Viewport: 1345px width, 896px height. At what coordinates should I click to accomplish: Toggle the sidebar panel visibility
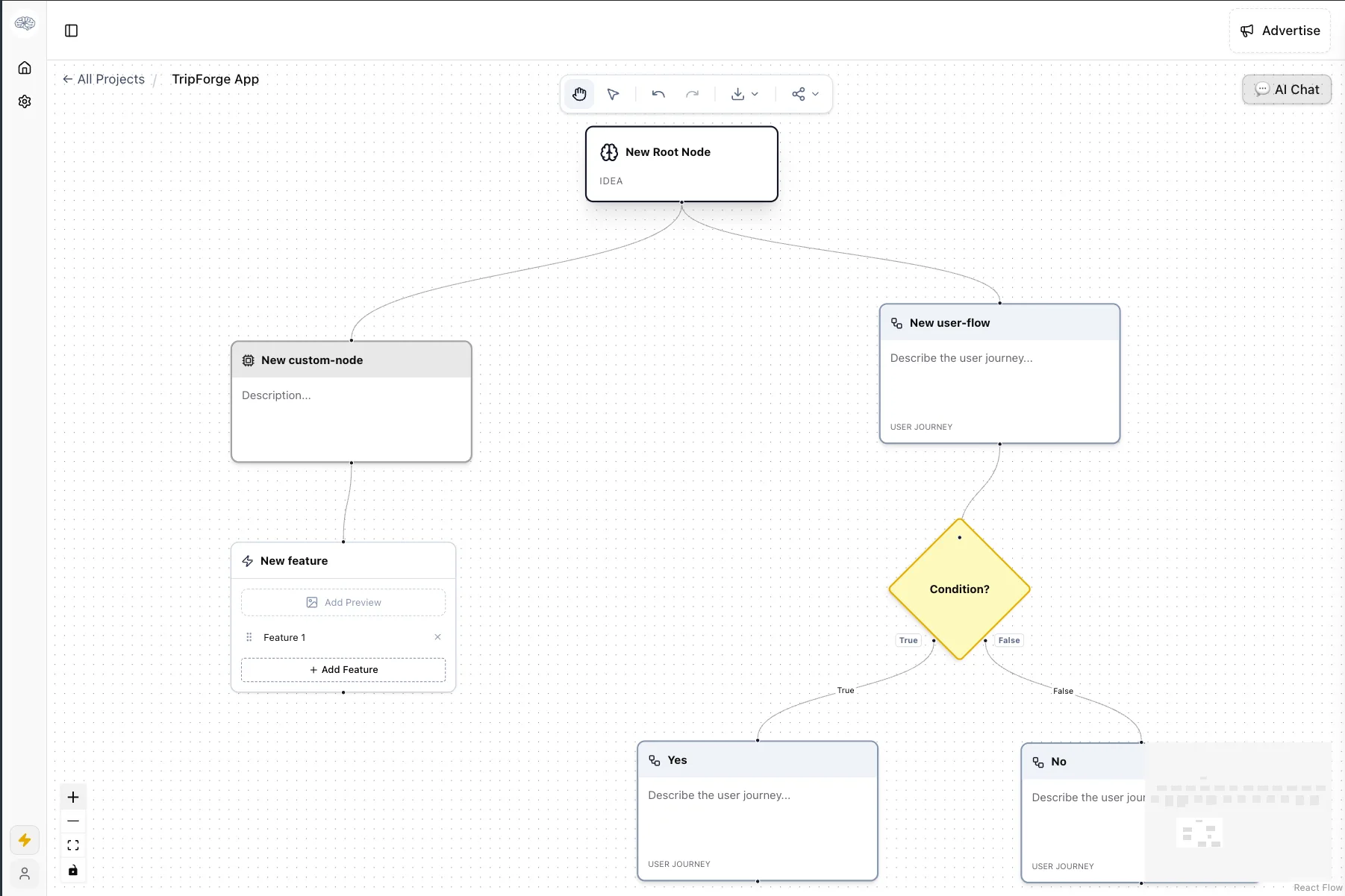(x=72, y=31)
